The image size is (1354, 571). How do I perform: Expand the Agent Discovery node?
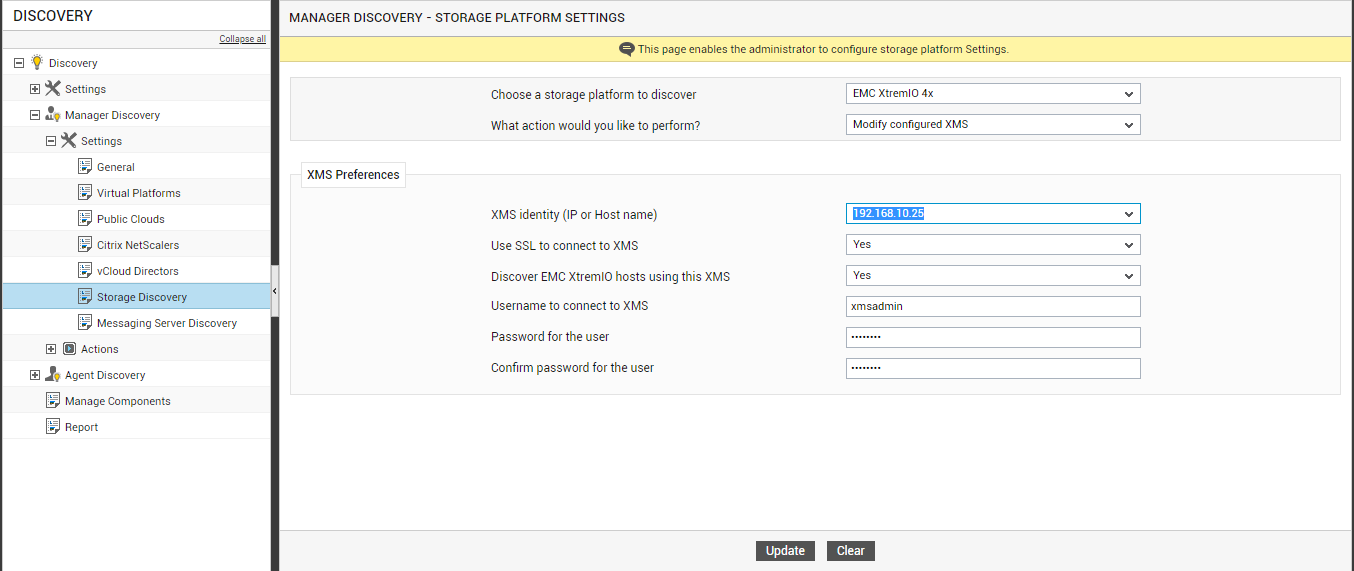pyautogui.click(x=35, y=375)
